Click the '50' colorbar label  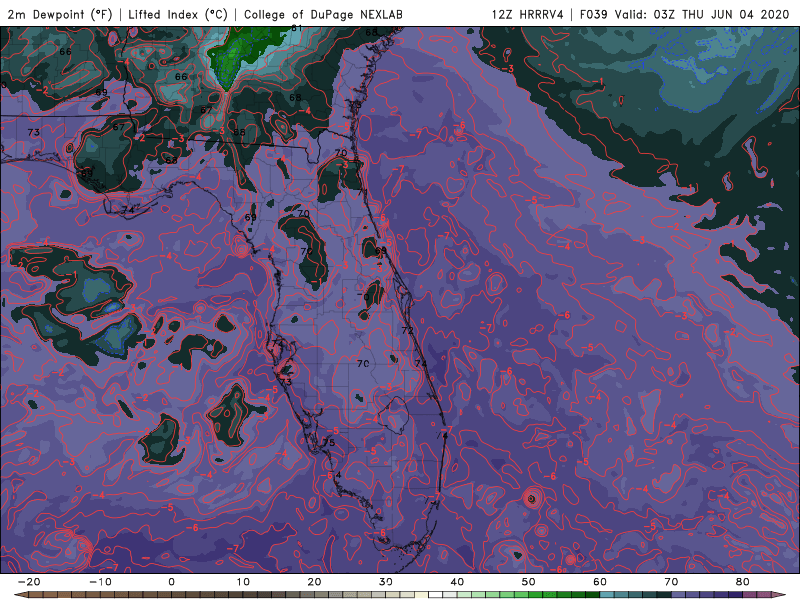529,582
